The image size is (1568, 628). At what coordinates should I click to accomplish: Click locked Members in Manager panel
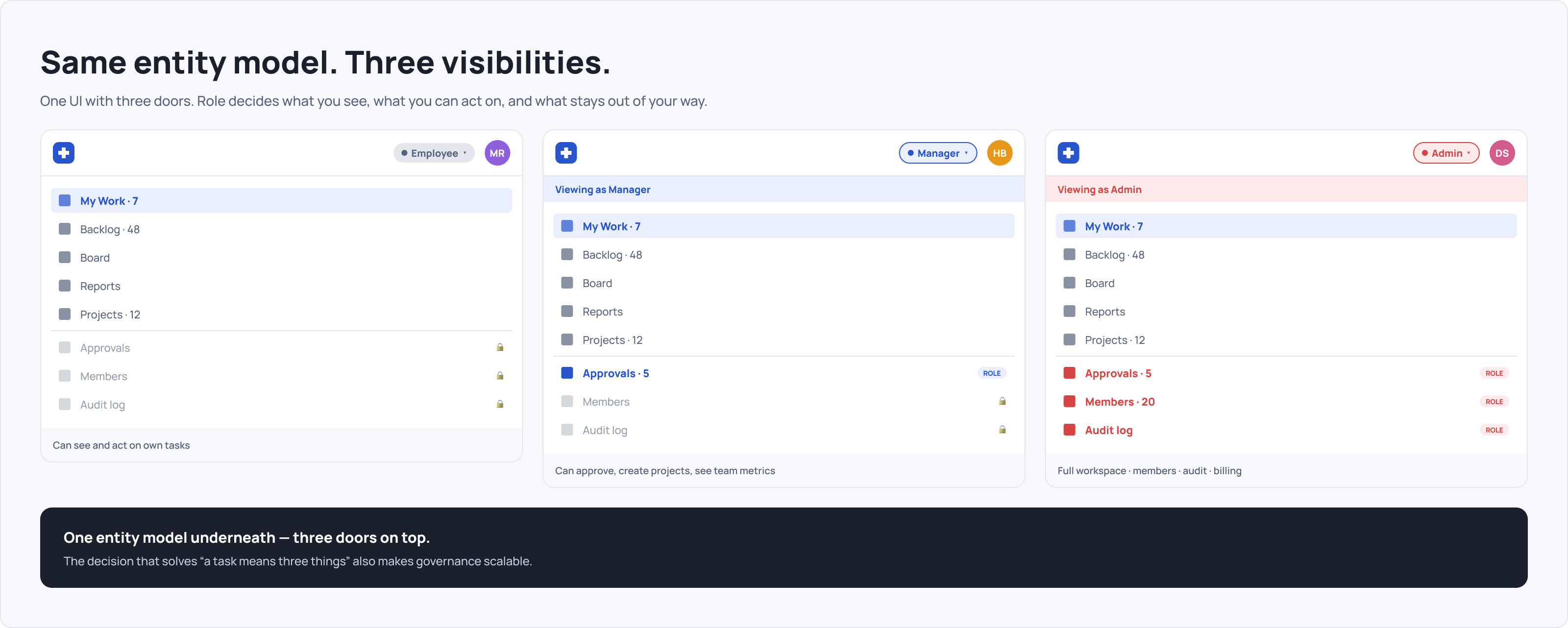pyautogui.click(x=784, y=402)
